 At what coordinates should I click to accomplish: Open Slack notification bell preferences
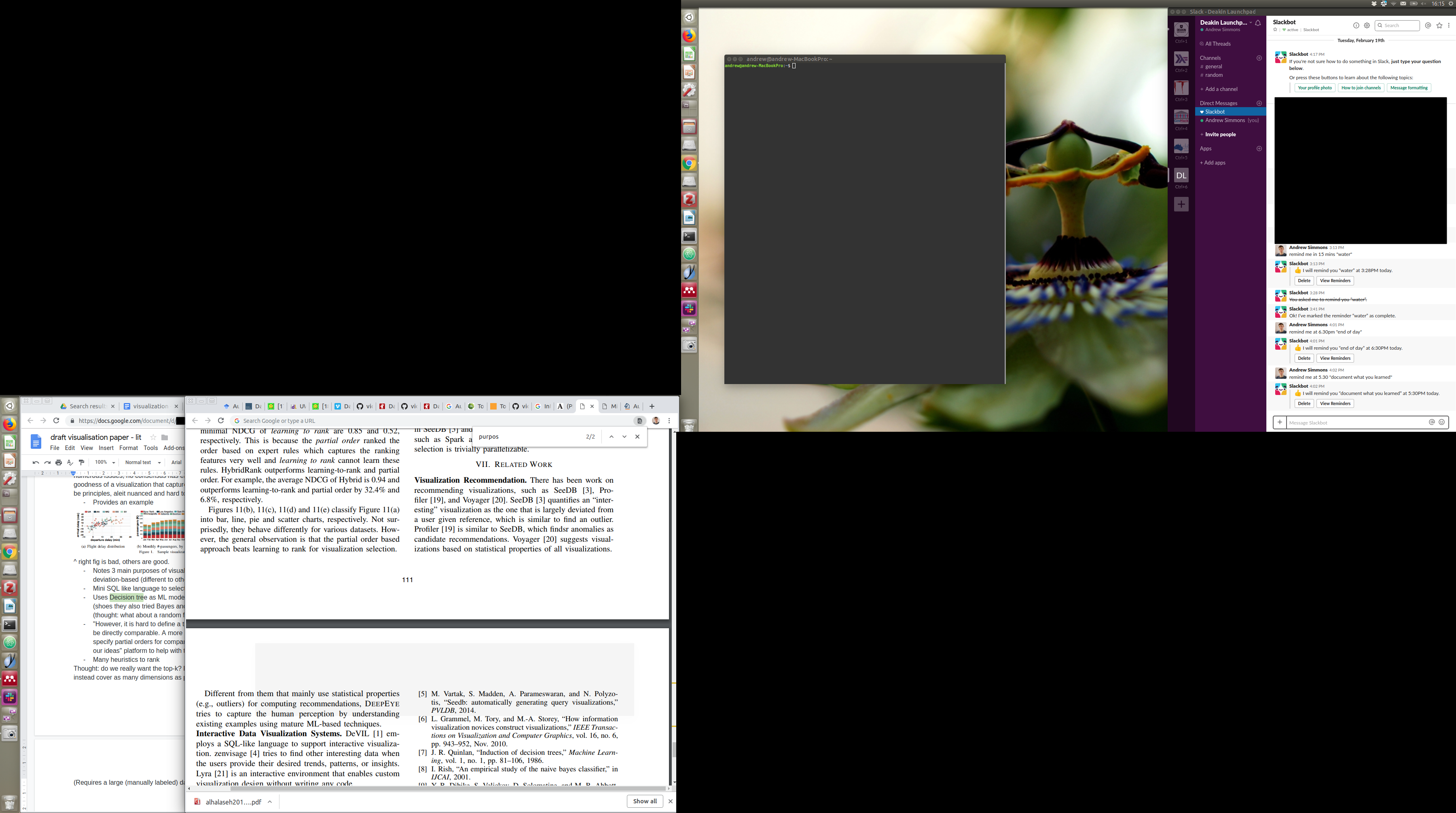(x=1258, y=23)
